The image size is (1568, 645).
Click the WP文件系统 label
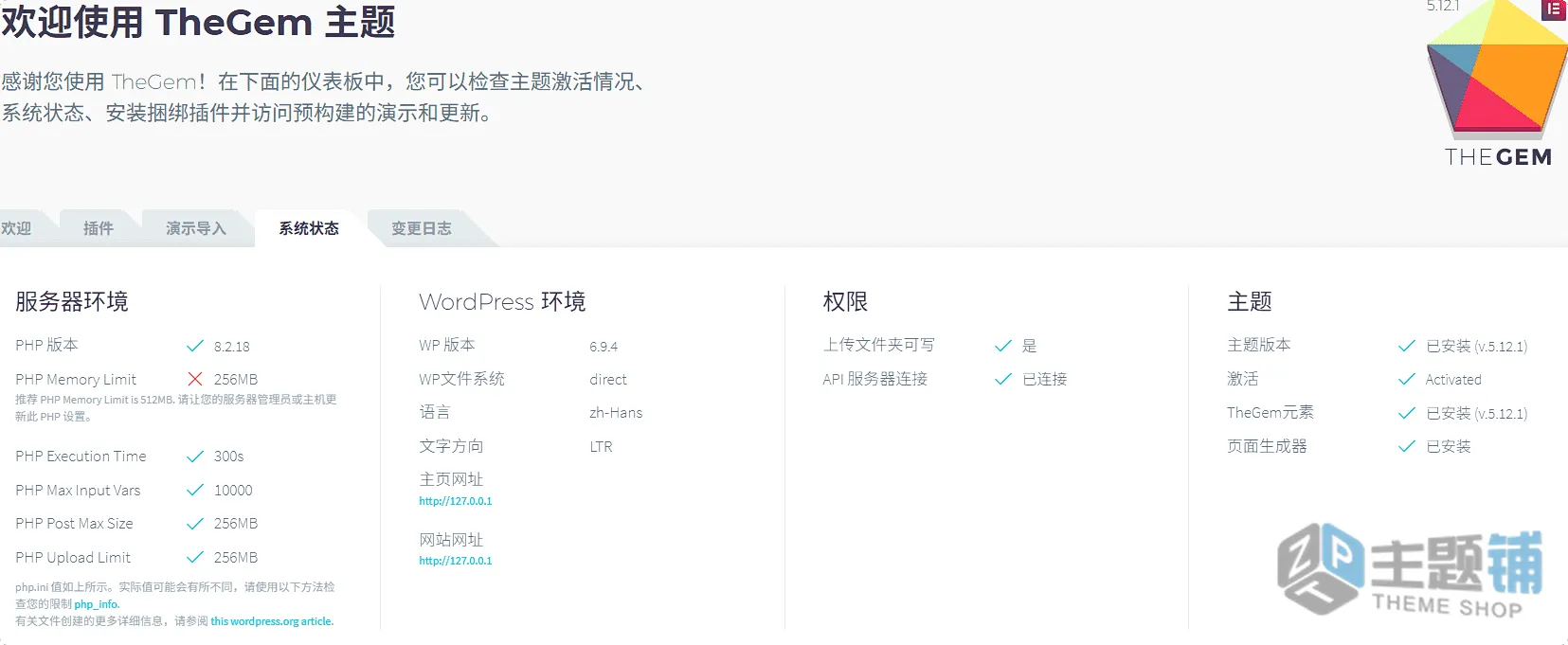pos(461,379)
